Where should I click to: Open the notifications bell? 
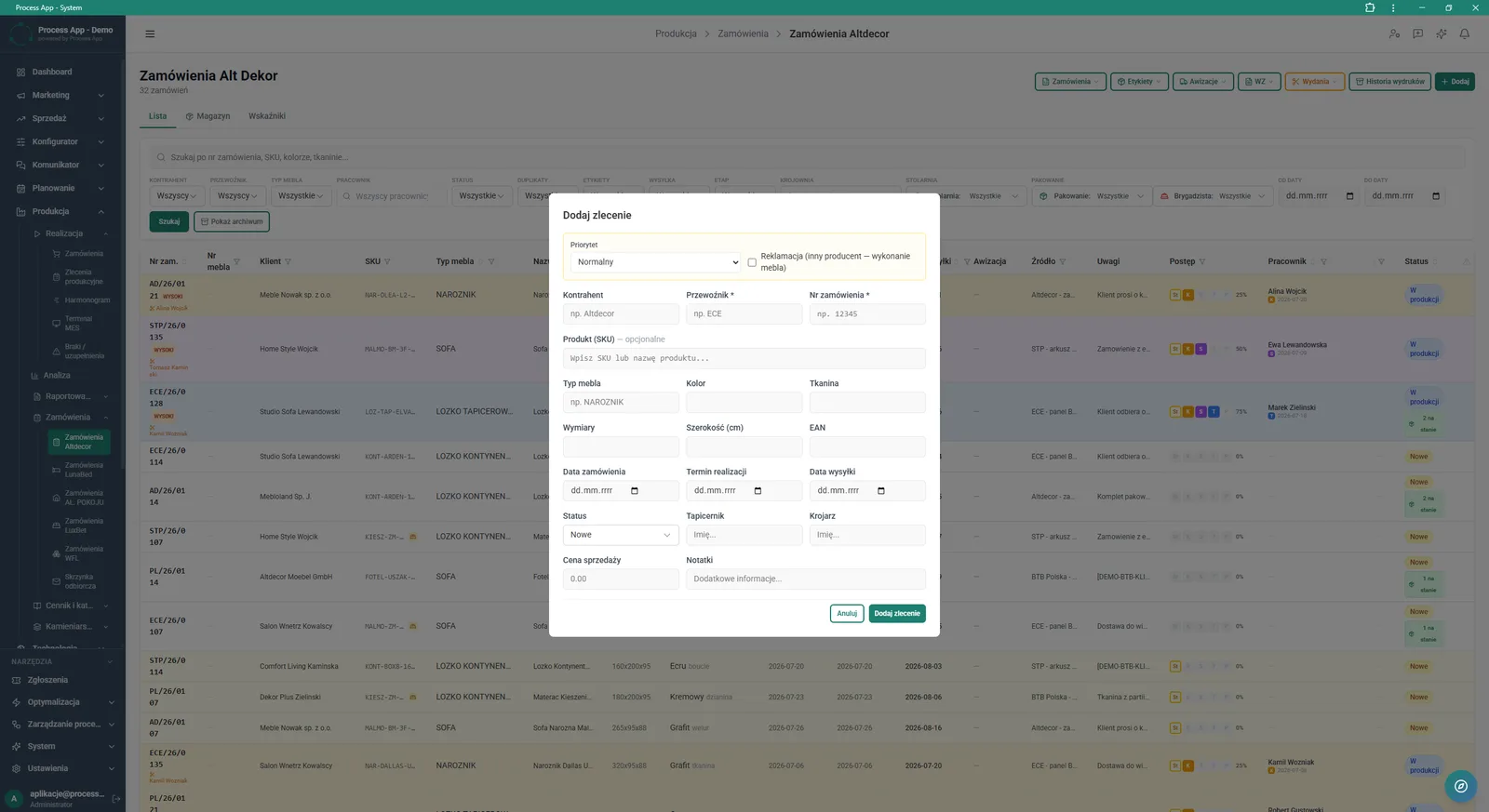1464,33
